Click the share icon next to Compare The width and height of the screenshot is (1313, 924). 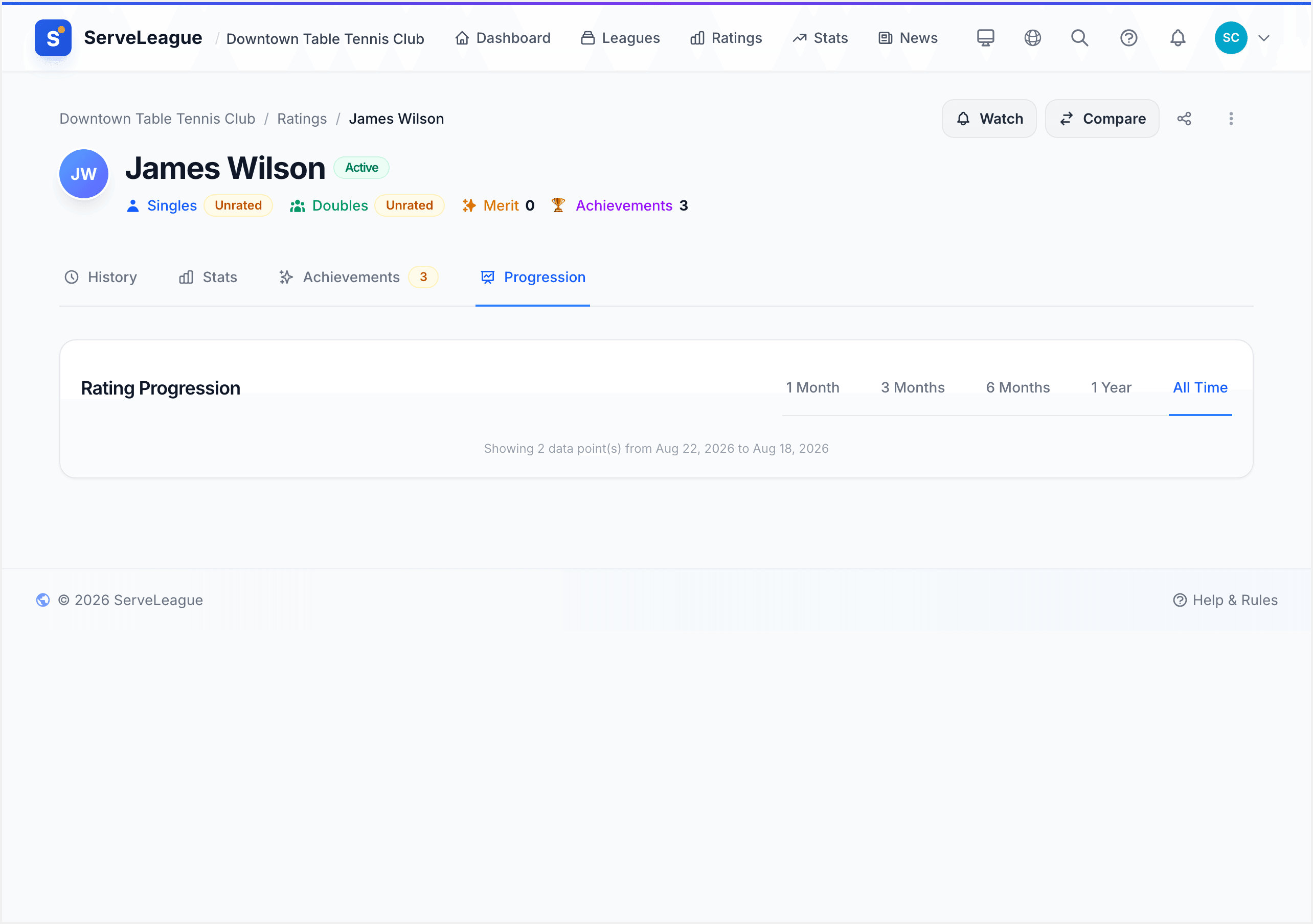1184,119
